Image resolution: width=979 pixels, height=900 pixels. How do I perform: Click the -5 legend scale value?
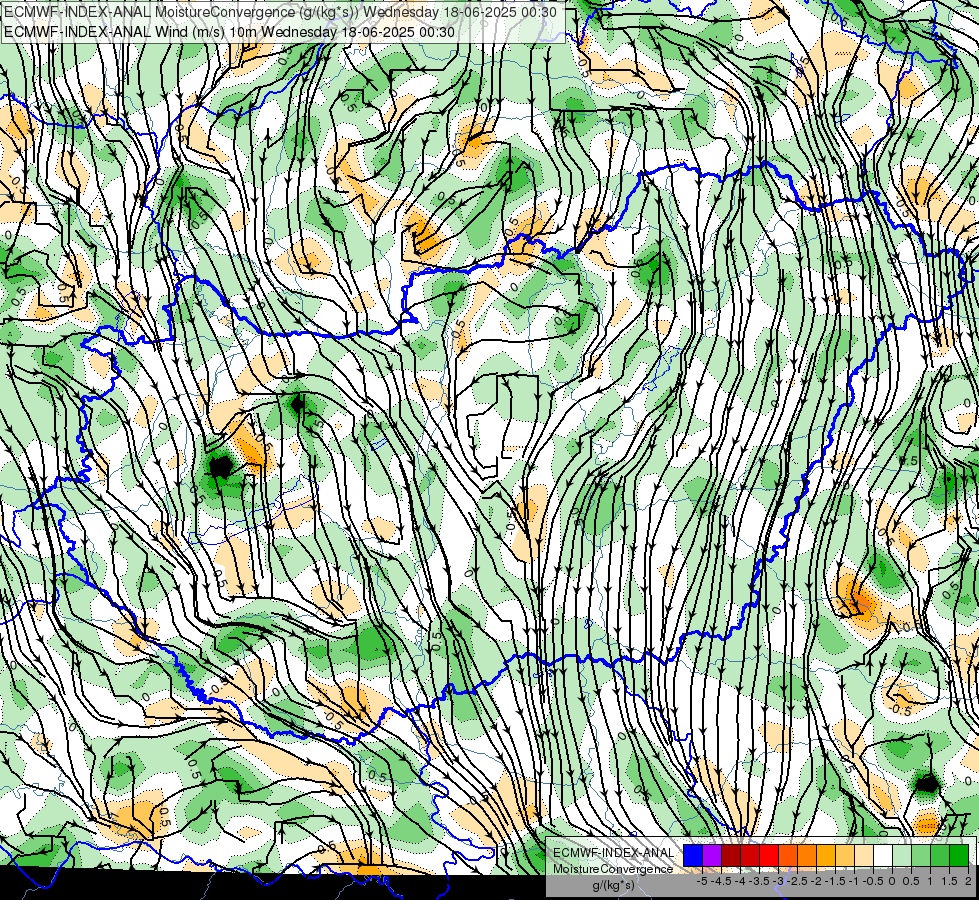[701, 881]
